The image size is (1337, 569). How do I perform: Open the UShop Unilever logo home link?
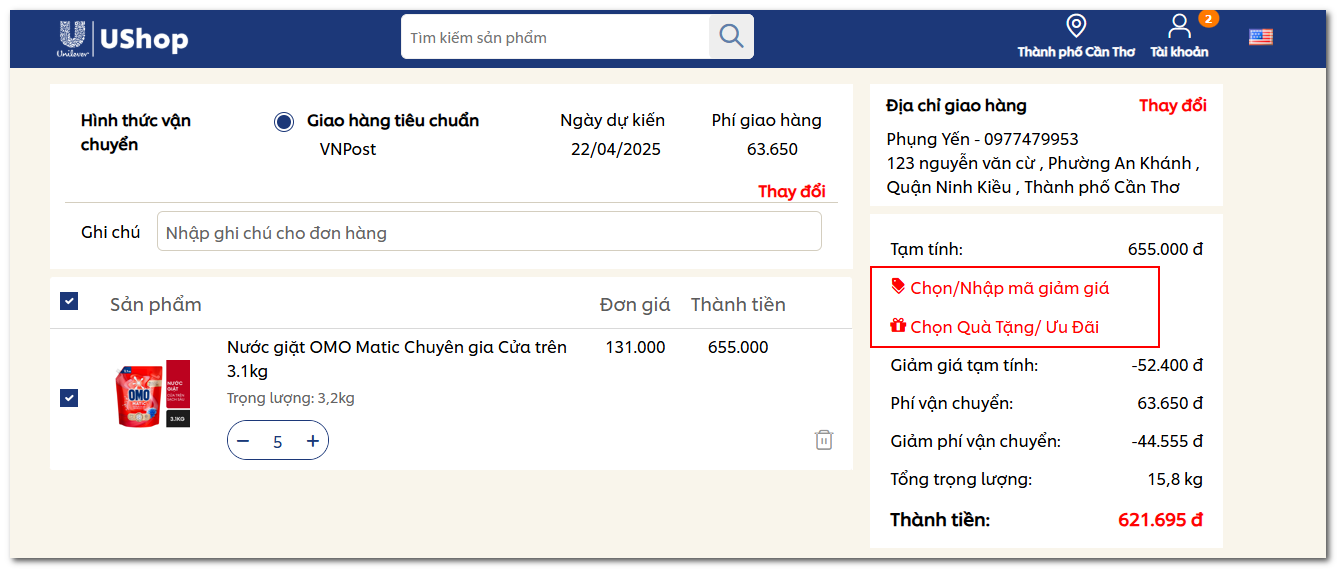click(123, 38)
